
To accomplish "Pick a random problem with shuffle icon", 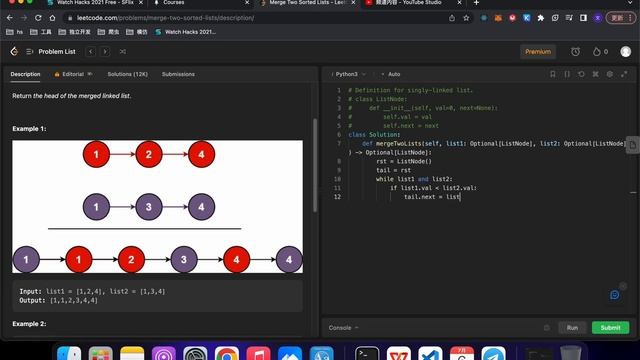I will point(122,51).
